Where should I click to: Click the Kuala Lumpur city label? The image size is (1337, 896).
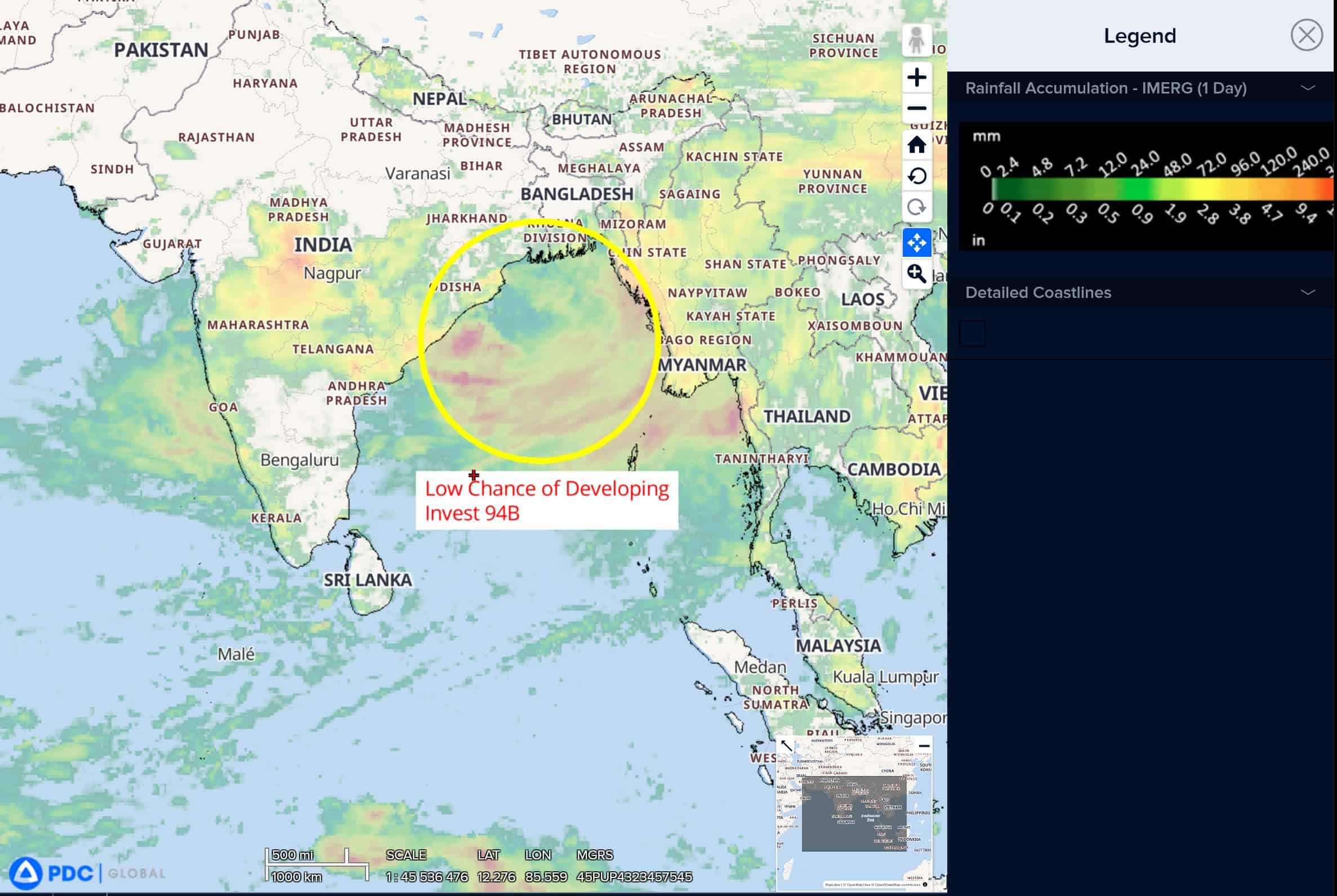886,677
